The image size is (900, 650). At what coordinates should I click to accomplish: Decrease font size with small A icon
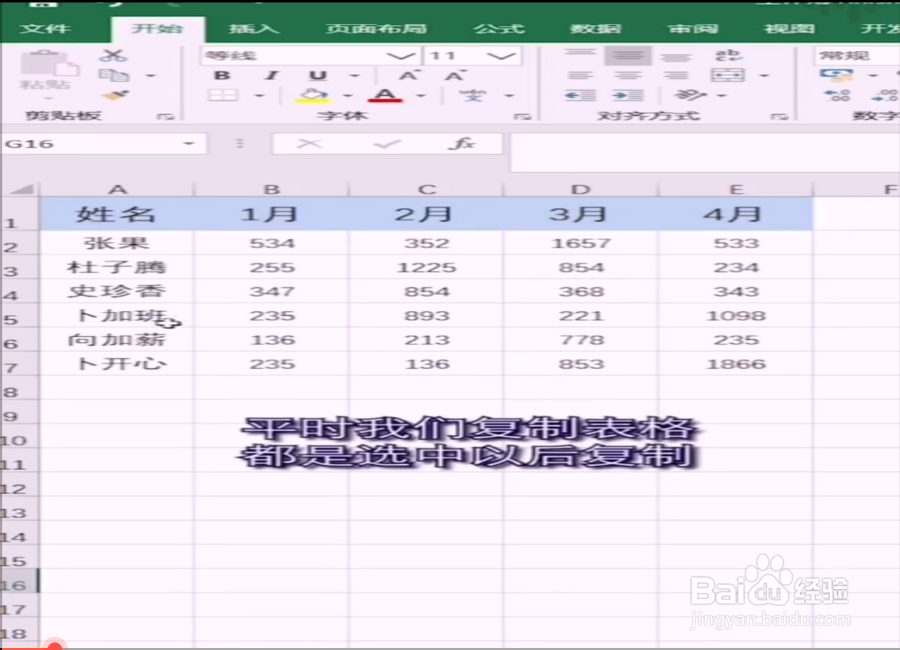[x=455, y=75]
